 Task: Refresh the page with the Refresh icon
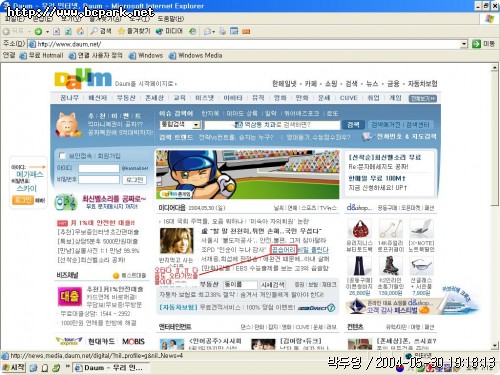coord(68,31)
